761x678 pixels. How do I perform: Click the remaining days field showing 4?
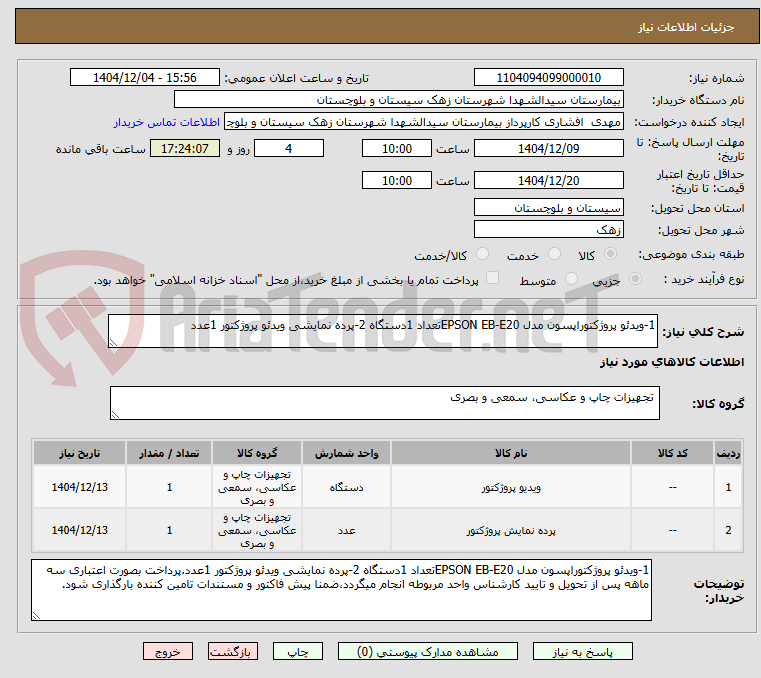tap(289, 149)
